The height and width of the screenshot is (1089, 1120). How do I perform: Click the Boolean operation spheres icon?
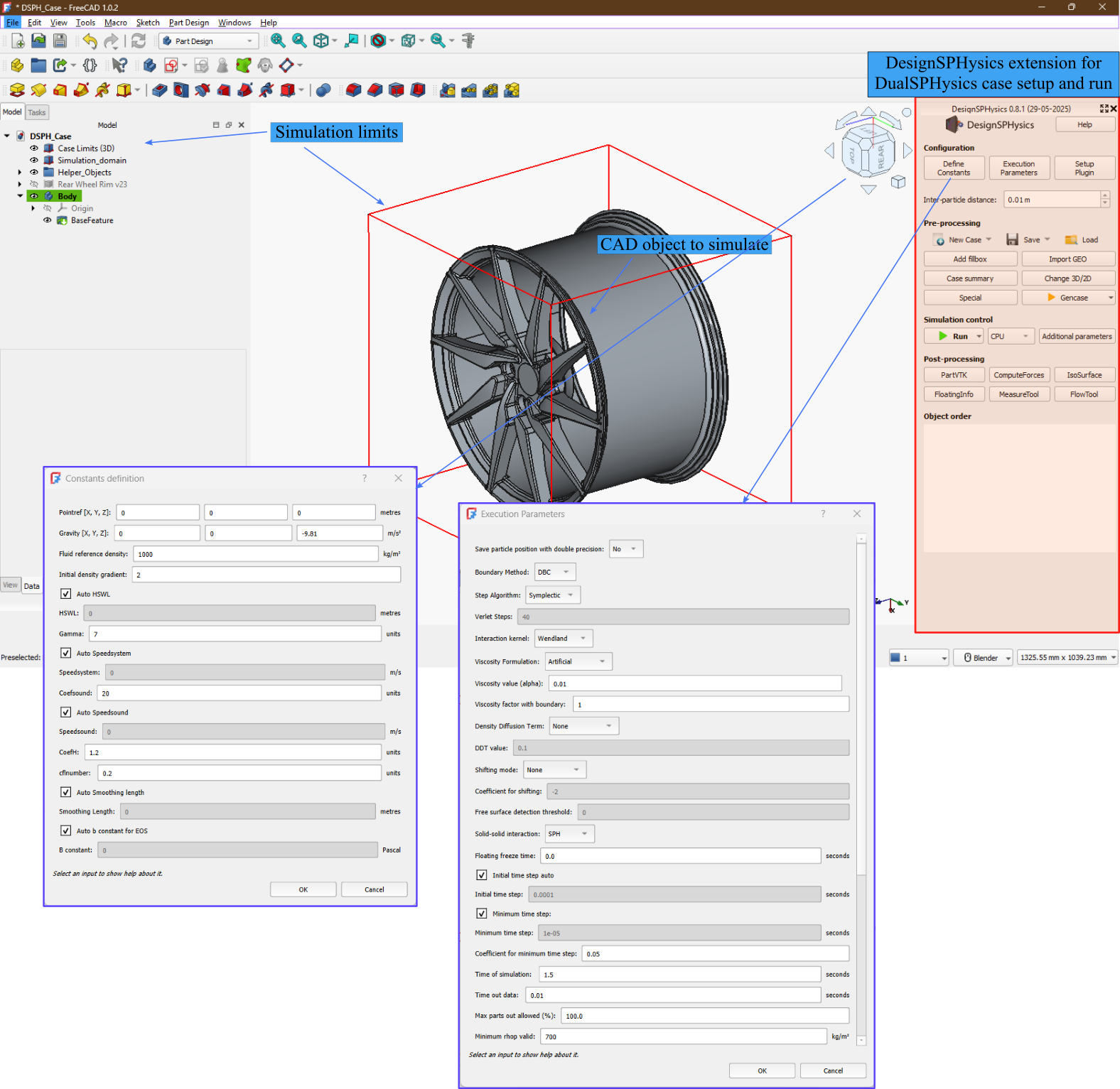[x=323, y=90]
